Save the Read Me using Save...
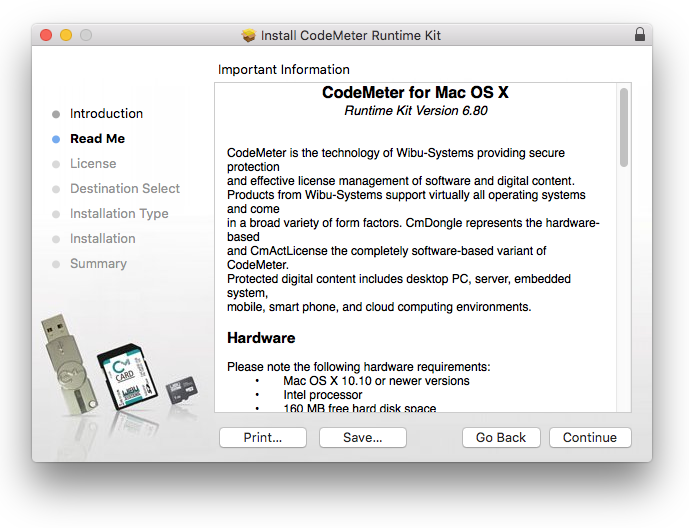This screenshot has height=528, width=689. coord(362,437)
